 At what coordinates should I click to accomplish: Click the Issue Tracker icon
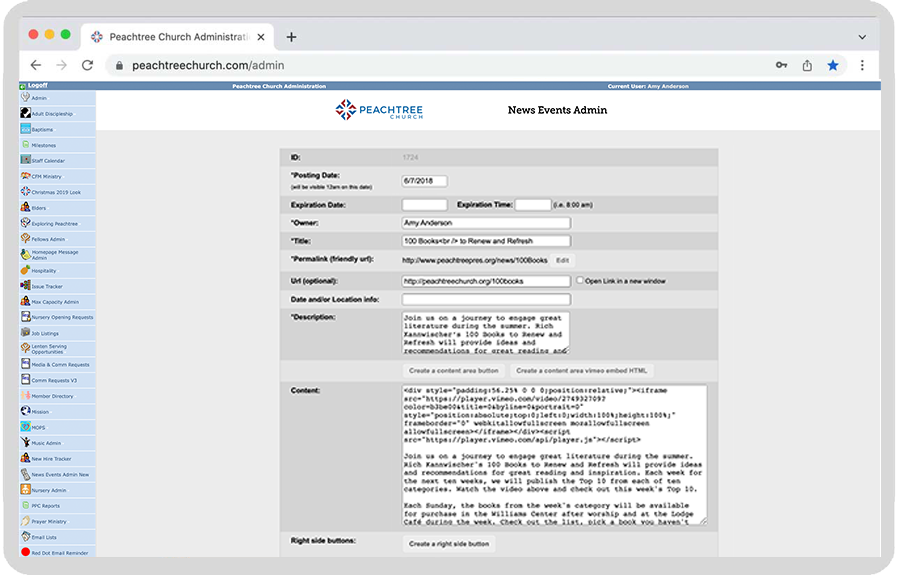click(25, 285)
